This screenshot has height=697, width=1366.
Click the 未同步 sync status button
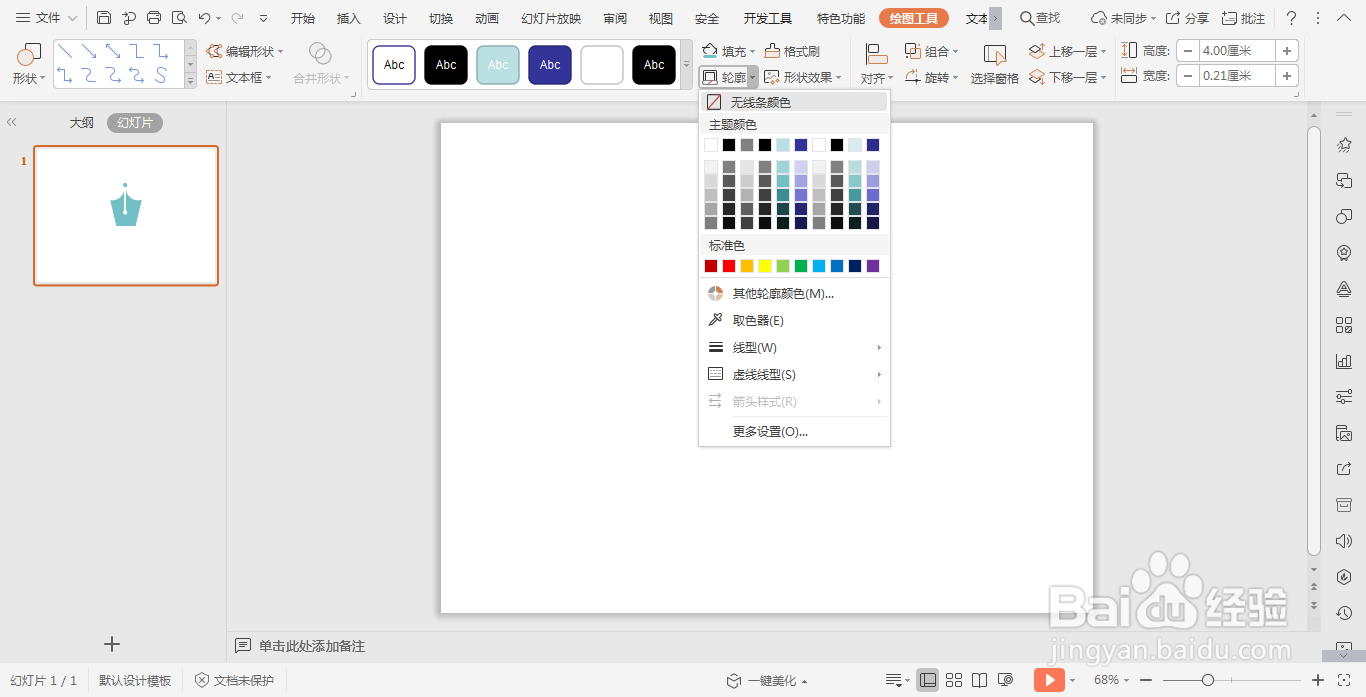(1124, 18)
